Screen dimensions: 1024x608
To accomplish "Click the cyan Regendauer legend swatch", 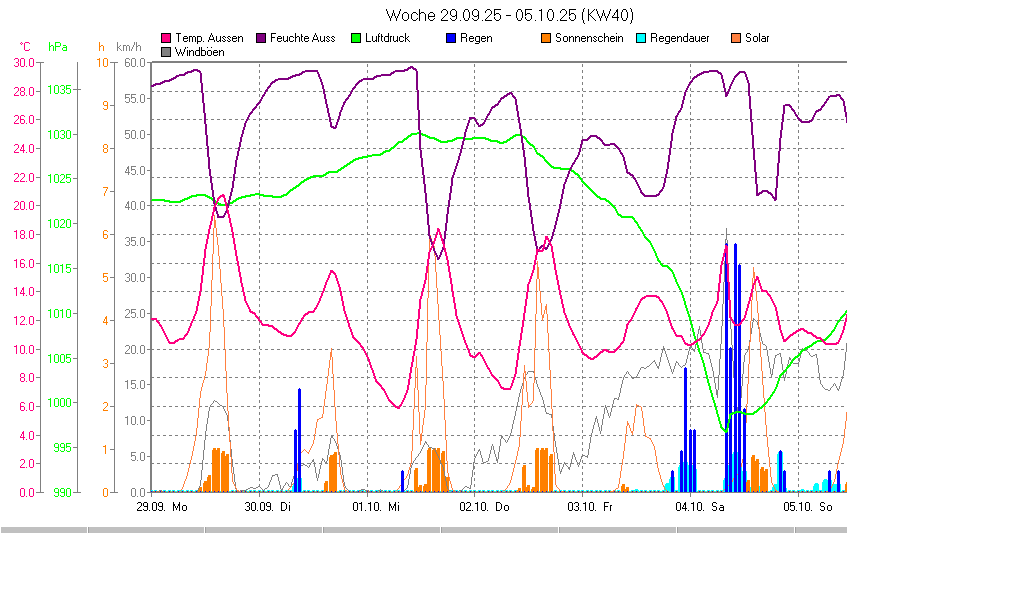I will click(641, 38).
